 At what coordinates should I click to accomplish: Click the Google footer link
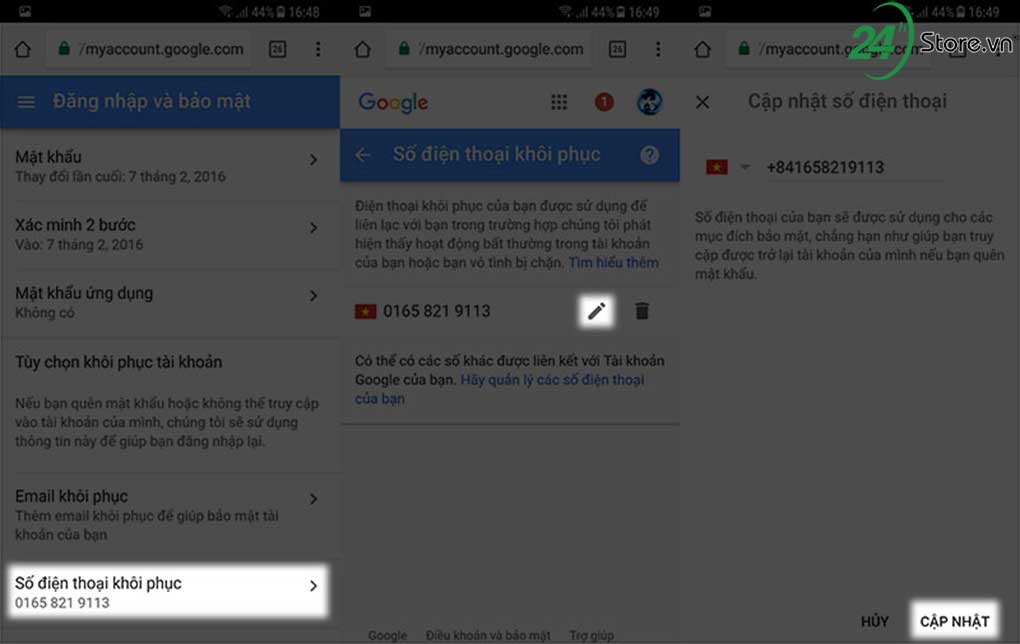387,635
